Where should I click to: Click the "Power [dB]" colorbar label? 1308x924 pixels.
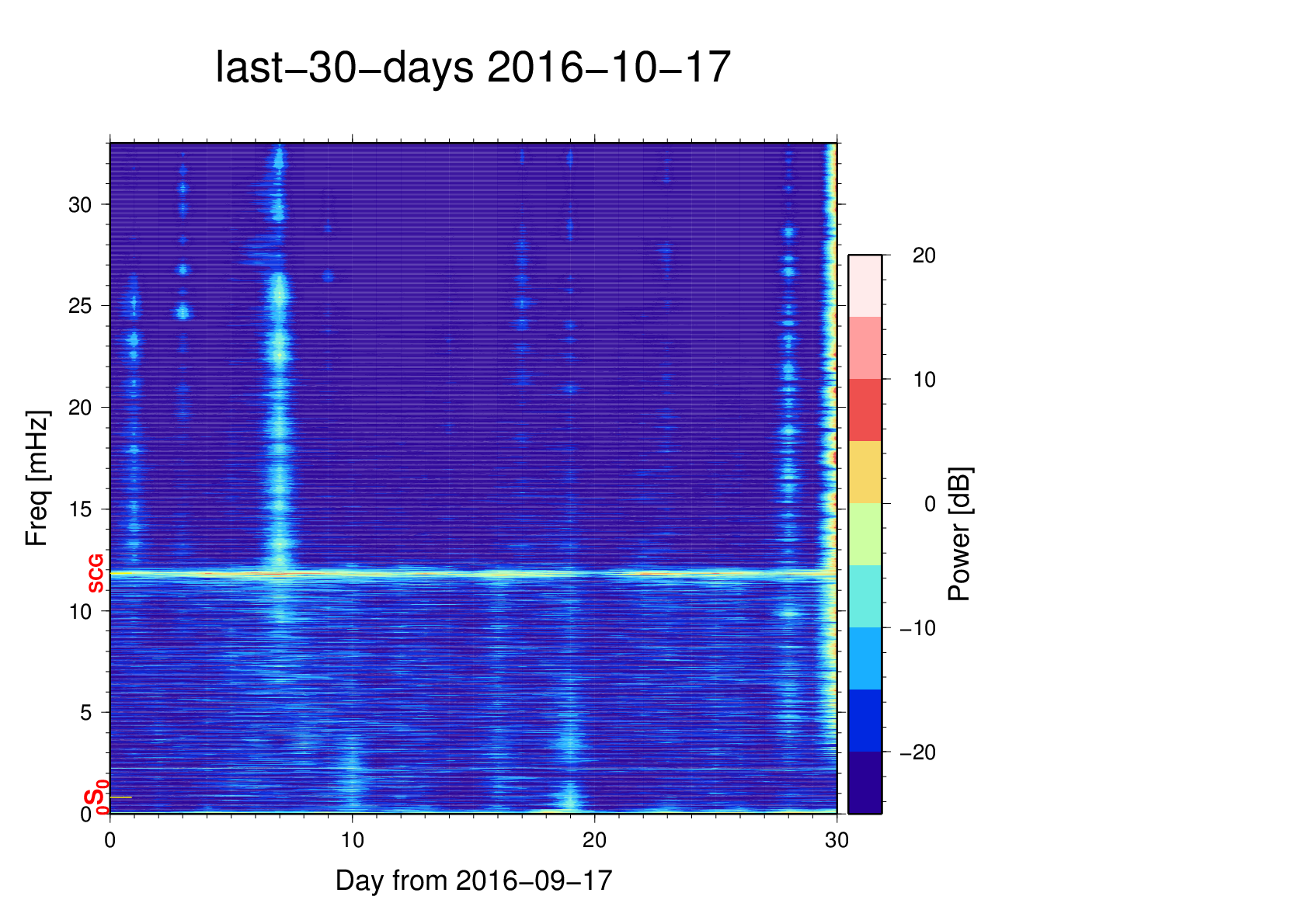(x=960, y=534)
